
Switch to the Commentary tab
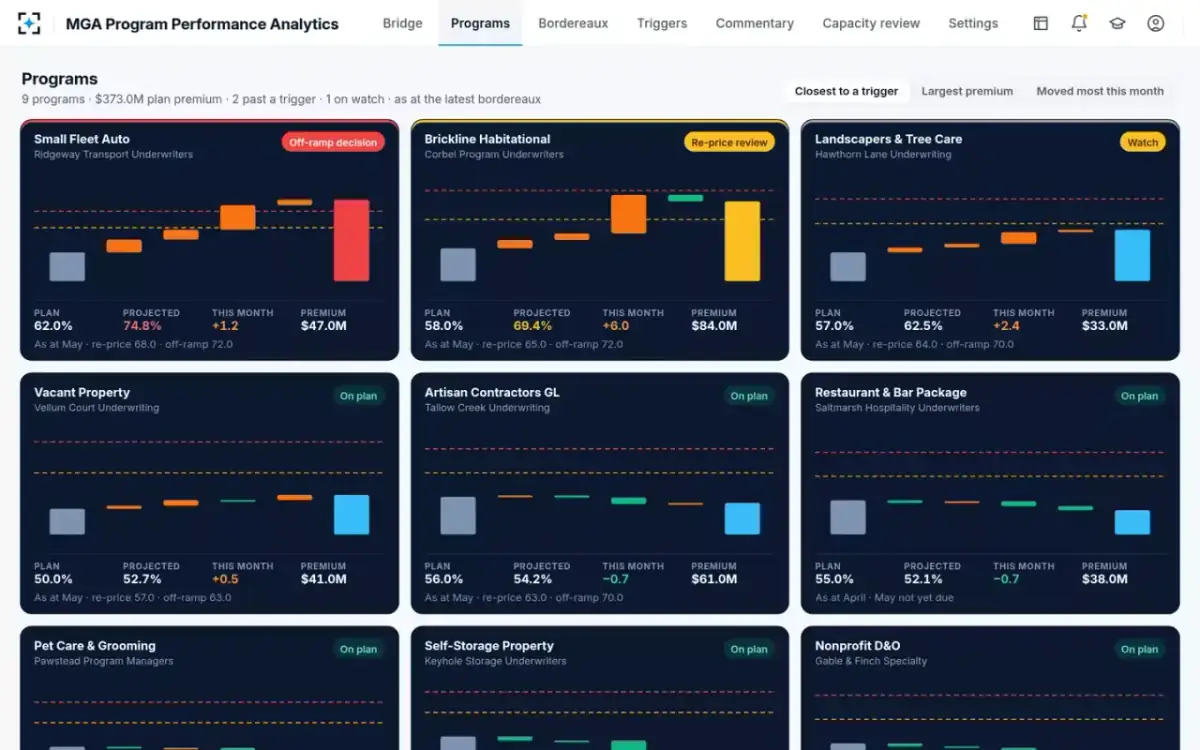tap(755, 23)
